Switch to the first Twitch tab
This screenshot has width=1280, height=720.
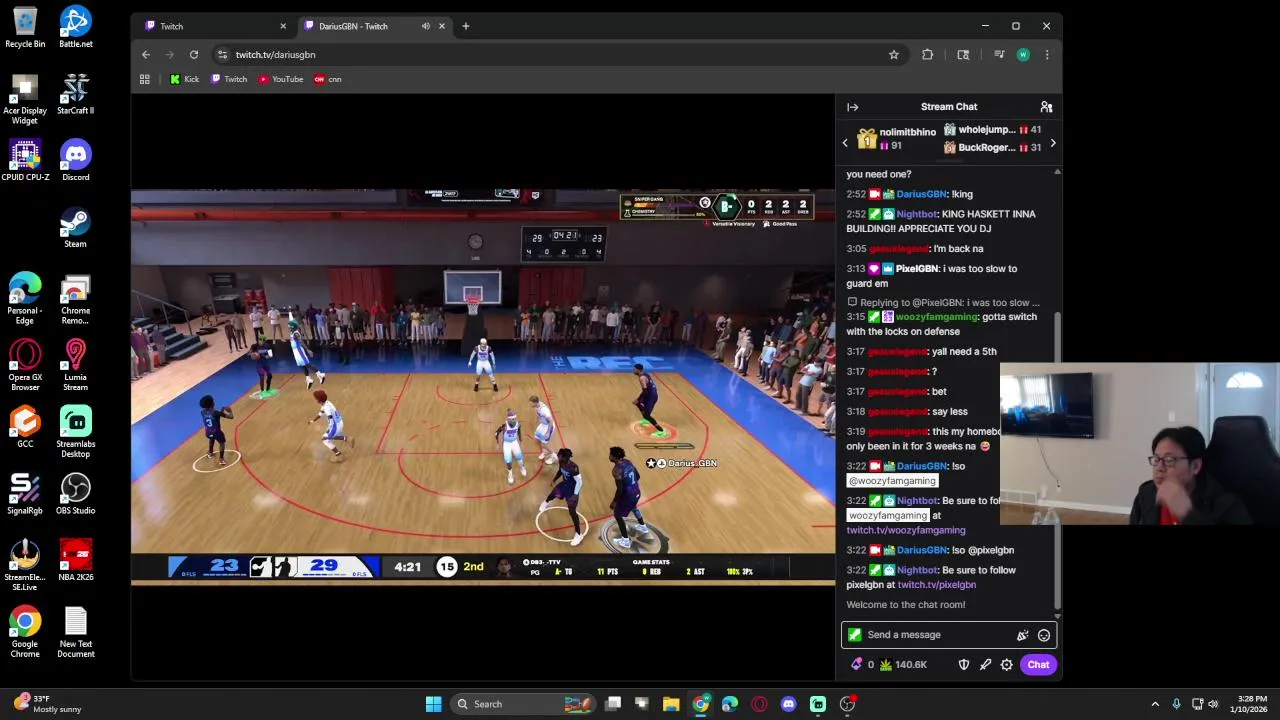pos(213,26)
